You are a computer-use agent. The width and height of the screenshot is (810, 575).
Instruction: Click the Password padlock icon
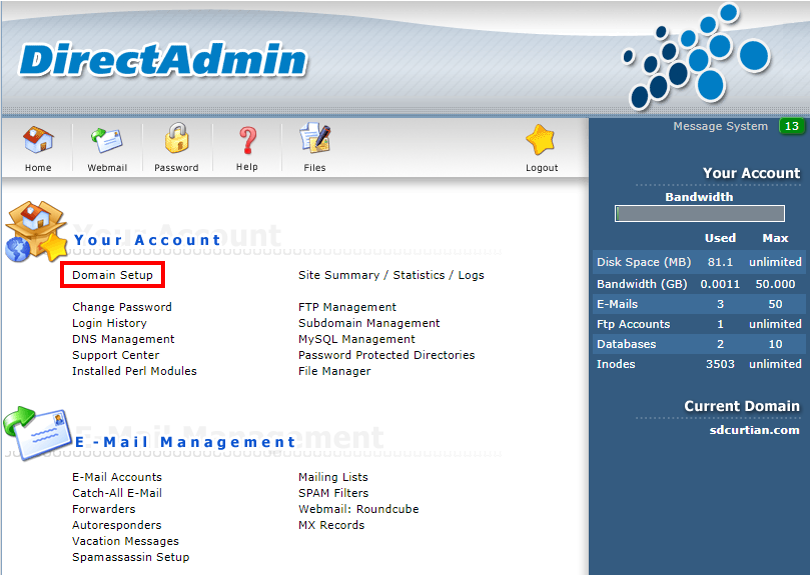coord(177,138)
